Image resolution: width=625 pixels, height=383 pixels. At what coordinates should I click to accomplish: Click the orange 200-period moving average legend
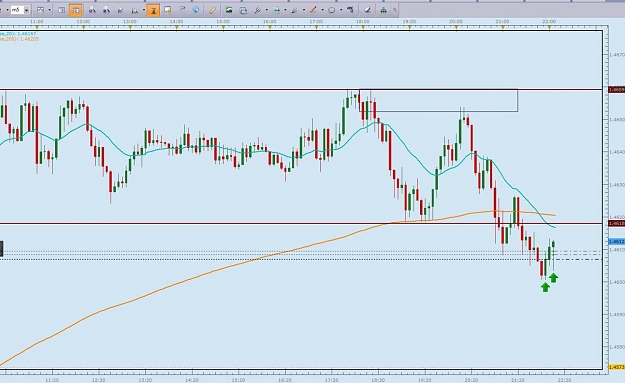pos(19,39)
